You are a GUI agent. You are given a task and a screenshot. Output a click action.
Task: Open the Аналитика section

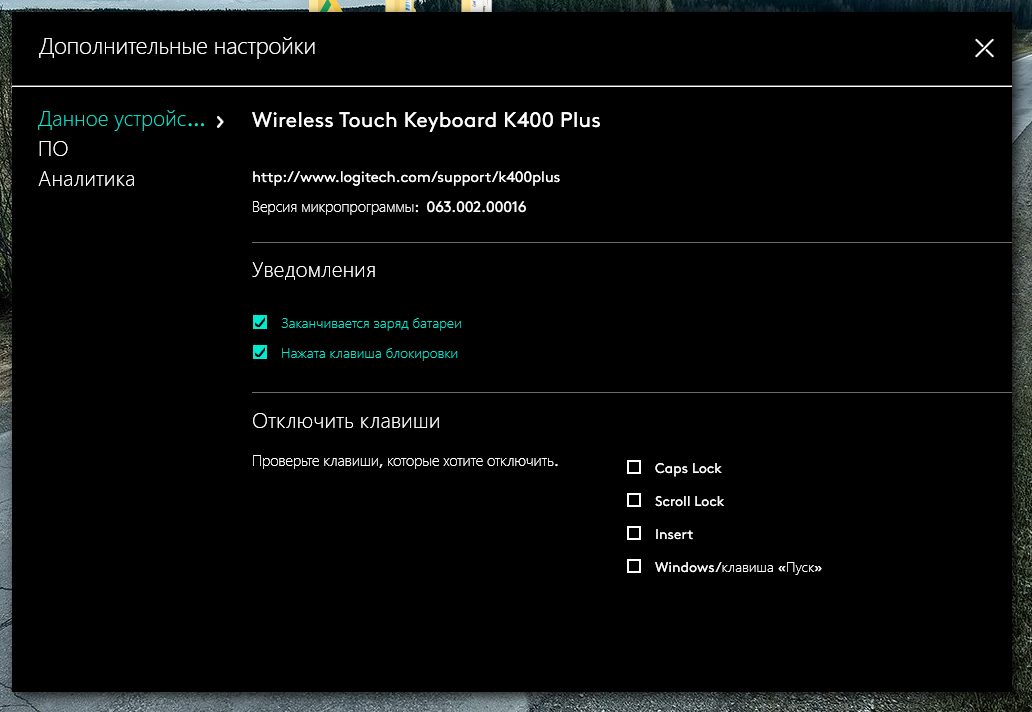86,179
